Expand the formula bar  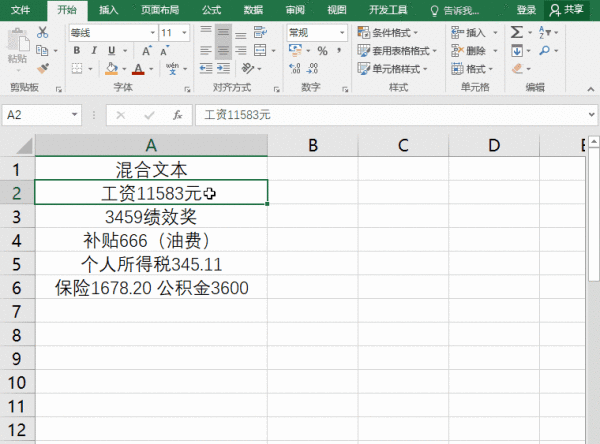click(592, 114)
